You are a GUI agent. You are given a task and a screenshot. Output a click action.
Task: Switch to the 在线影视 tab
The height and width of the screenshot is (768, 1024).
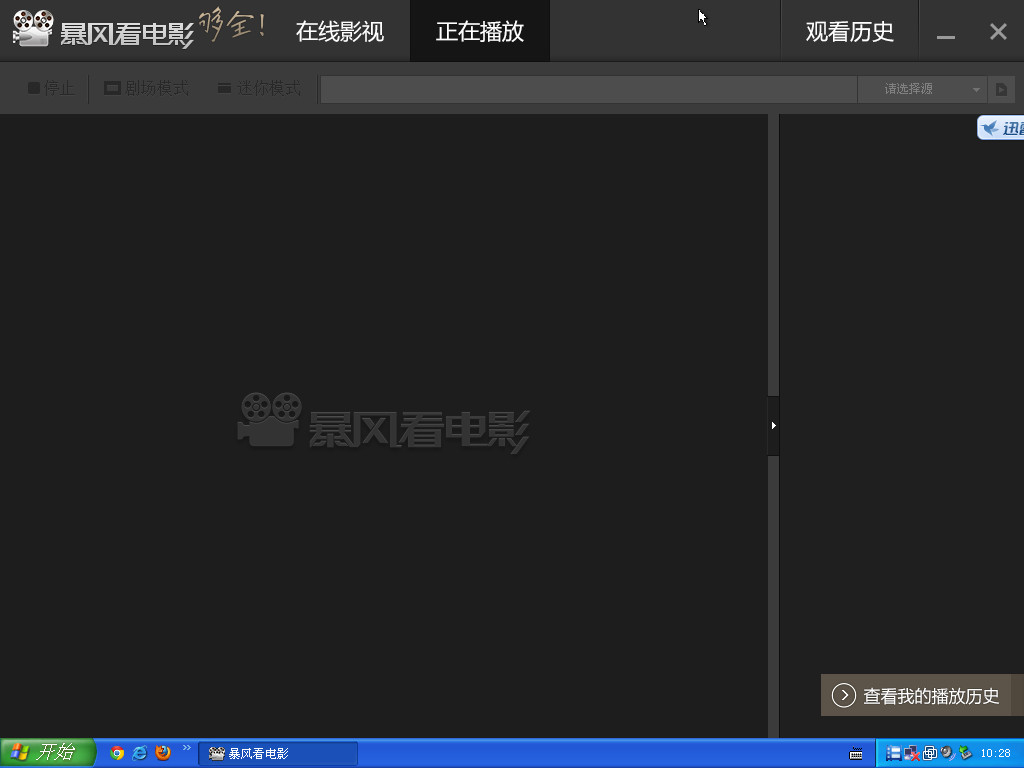[340, 31]
